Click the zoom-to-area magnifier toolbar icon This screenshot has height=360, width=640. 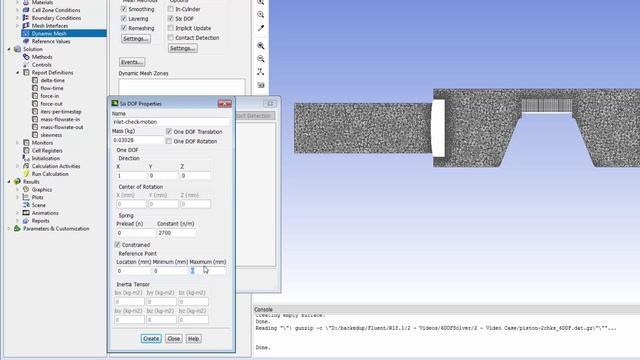click(x=260, y=46)
